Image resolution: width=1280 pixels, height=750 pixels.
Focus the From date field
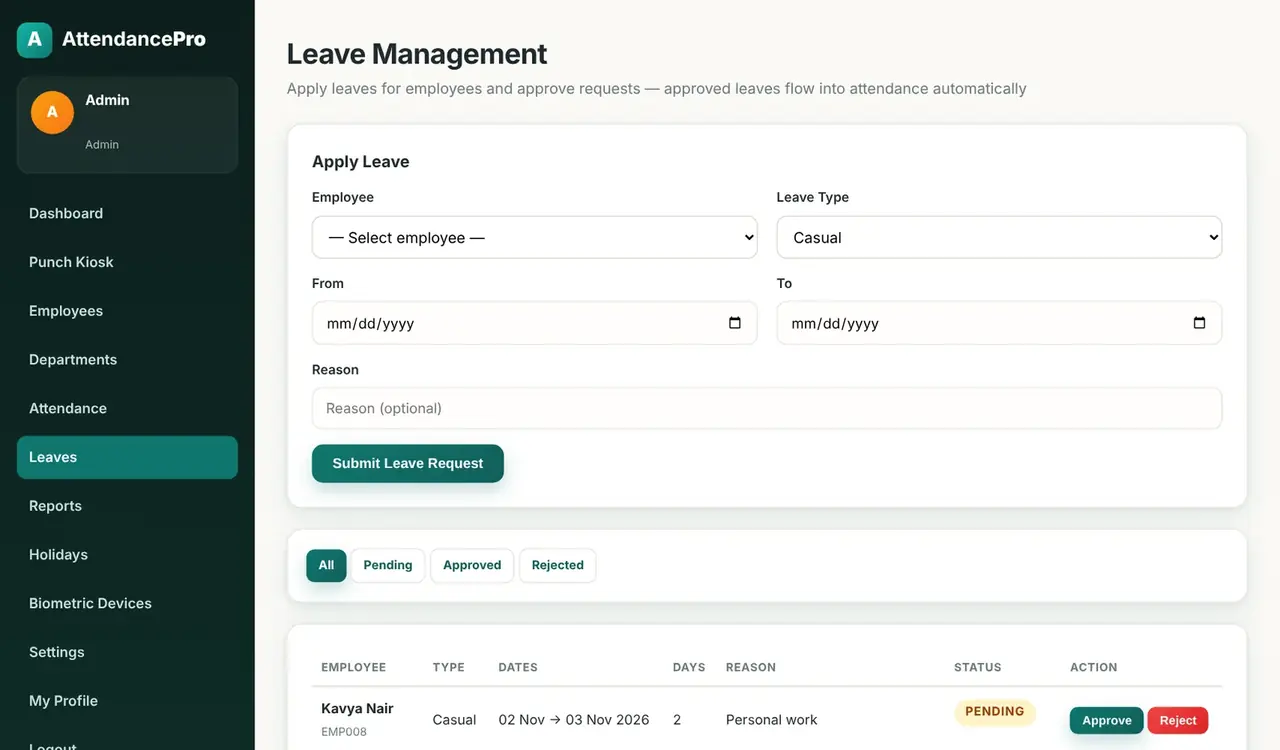pos(535,323)
